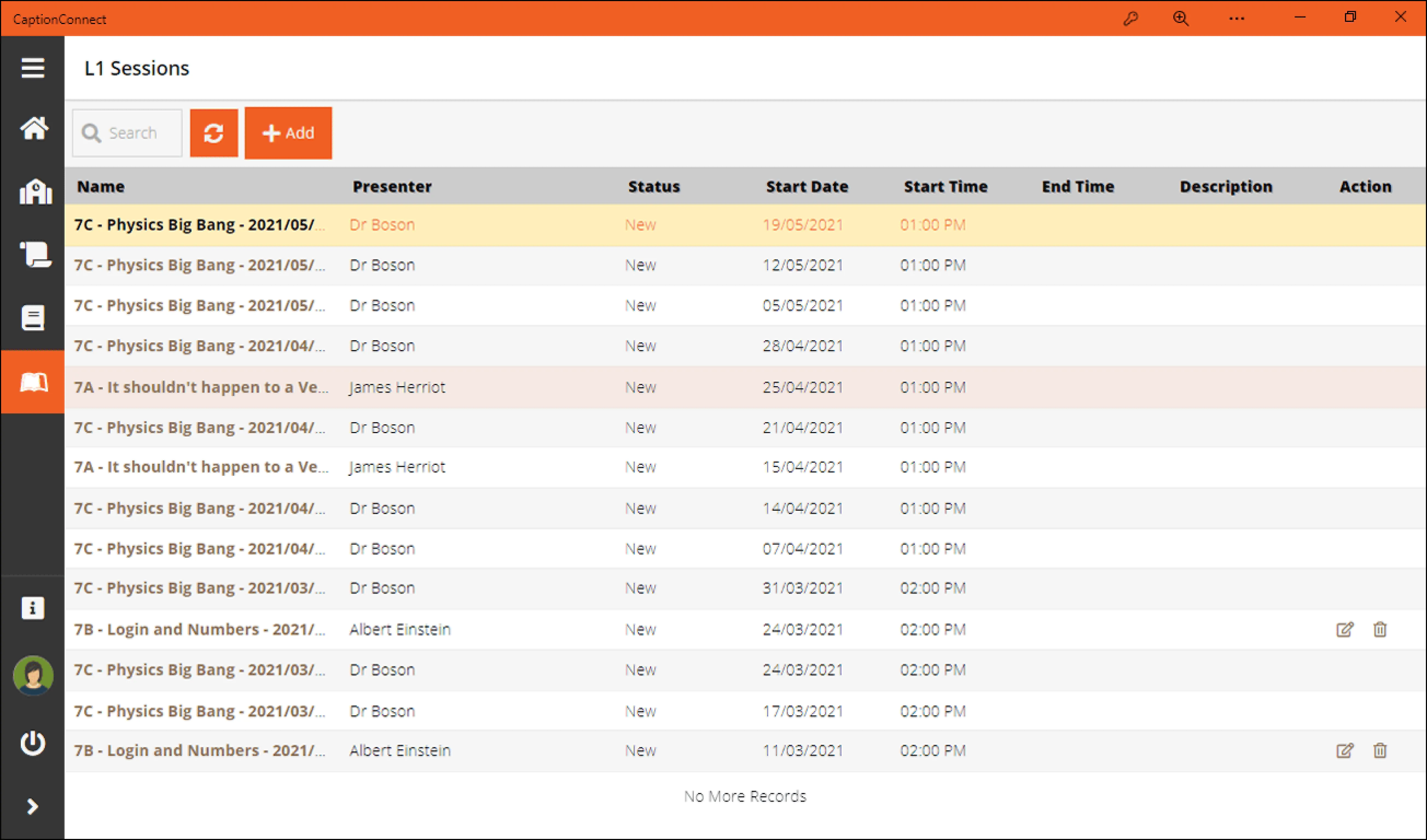This screenshot has height=840, width=1427.
Task: Click the user avatar picture
Action: [33, 675]
